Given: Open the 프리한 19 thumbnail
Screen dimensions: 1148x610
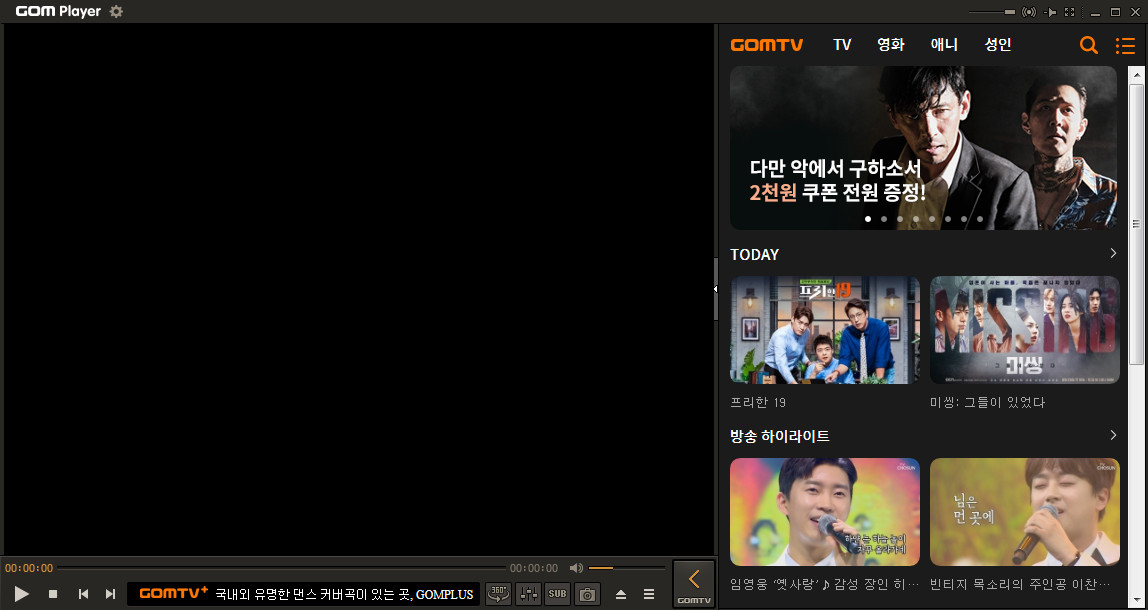Looking at the screenshot, I should (x=825, y=330).
